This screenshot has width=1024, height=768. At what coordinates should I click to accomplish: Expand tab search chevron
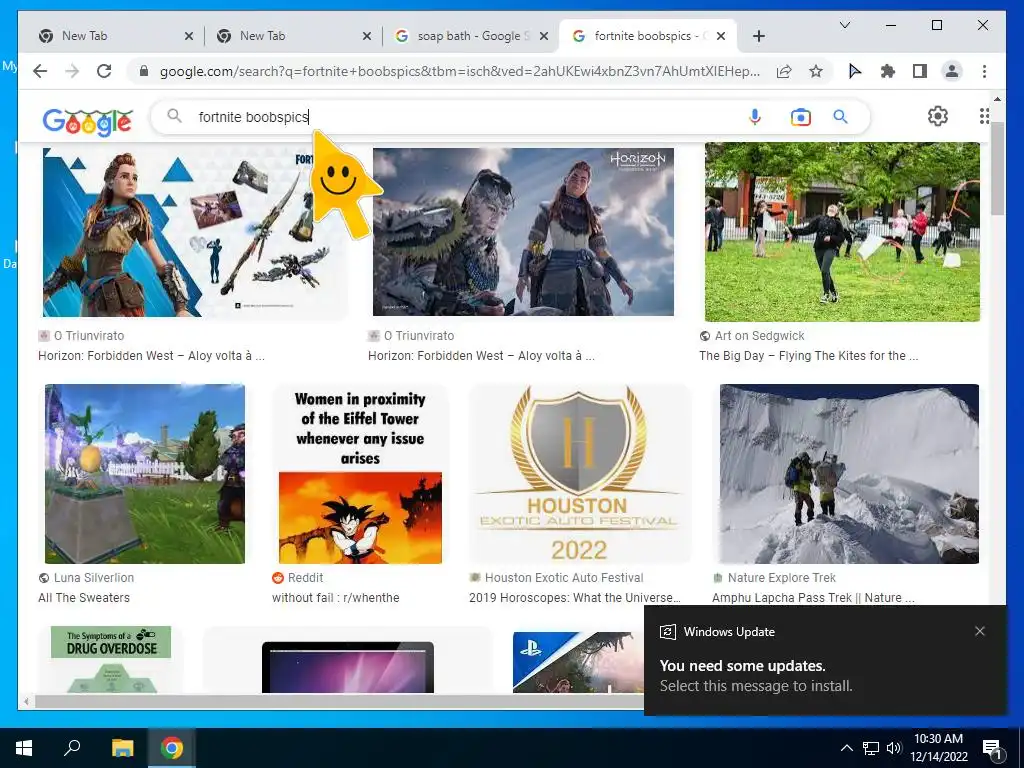click(x=844, y=25)
